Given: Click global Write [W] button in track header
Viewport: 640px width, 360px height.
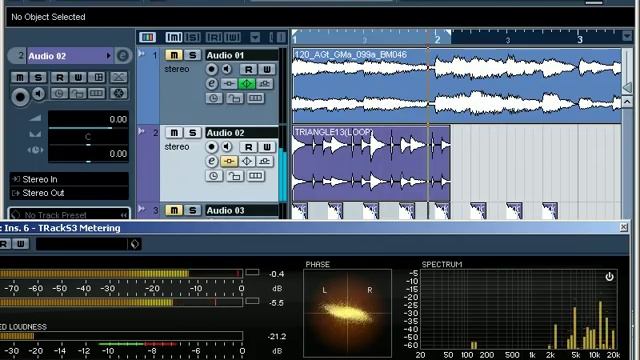Looking at the screenshot, I should click(x=232, y=38).
